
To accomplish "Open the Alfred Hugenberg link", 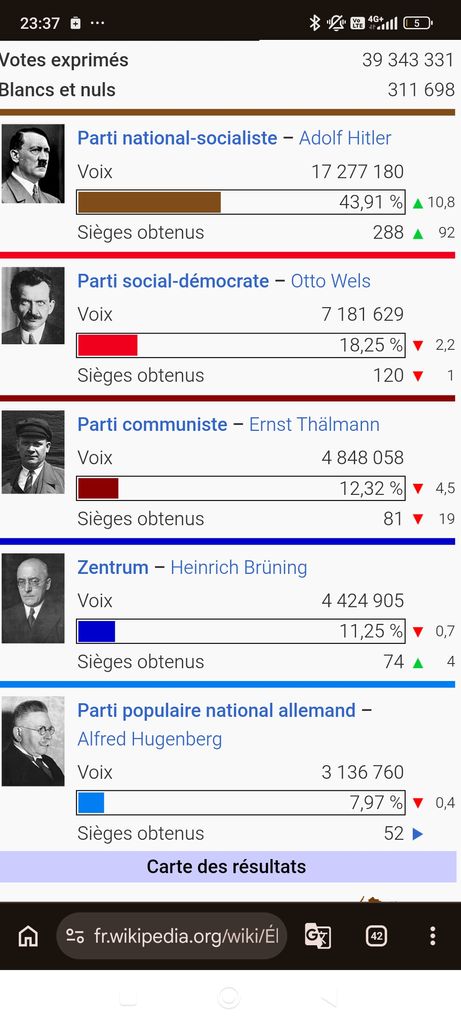I will pyautogui.click(x=150, y=739).
